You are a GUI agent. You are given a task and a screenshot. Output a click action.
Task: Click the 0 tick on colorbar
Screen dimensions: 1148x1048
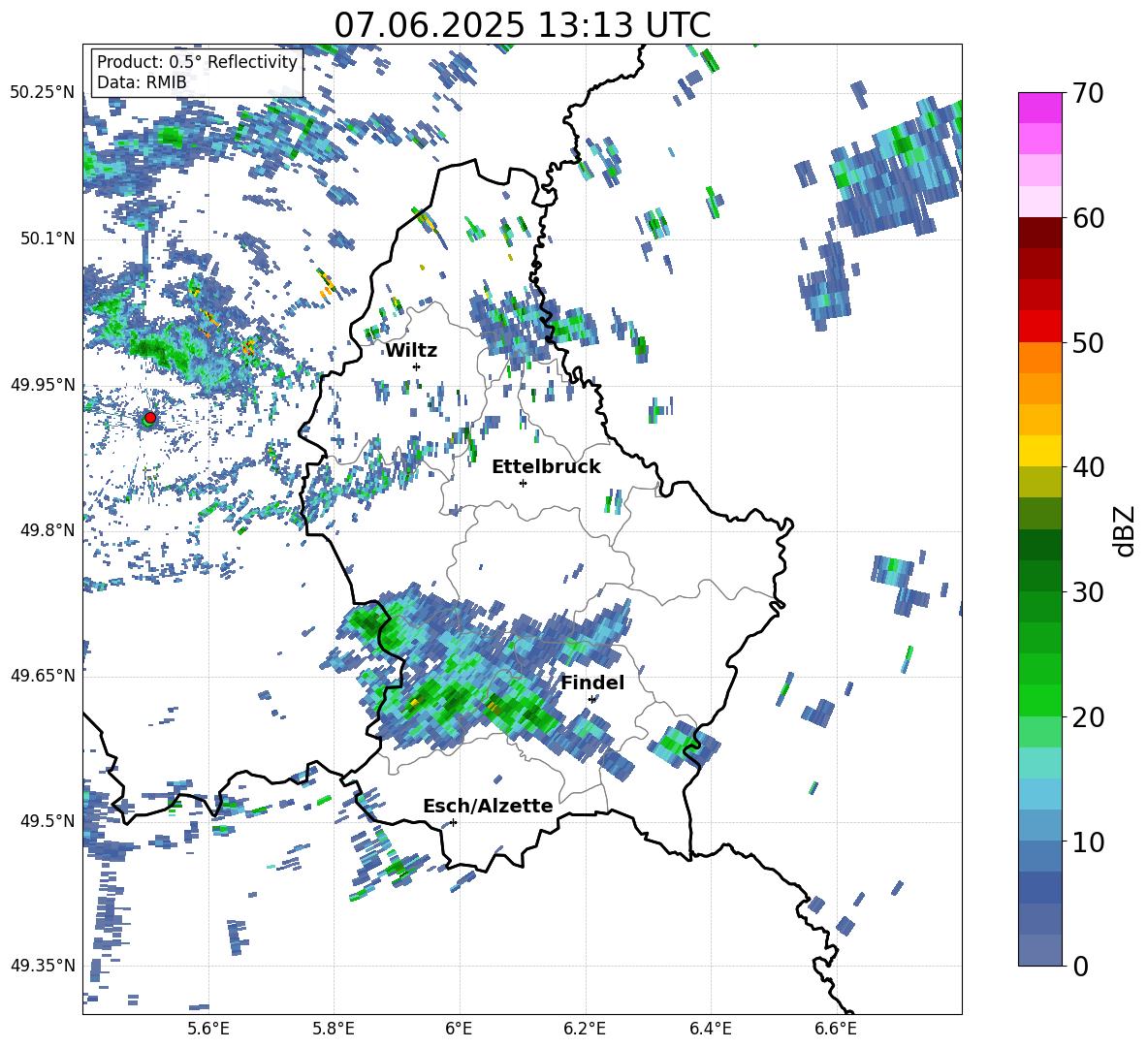pyautogui.click(x=1080, y=967)
